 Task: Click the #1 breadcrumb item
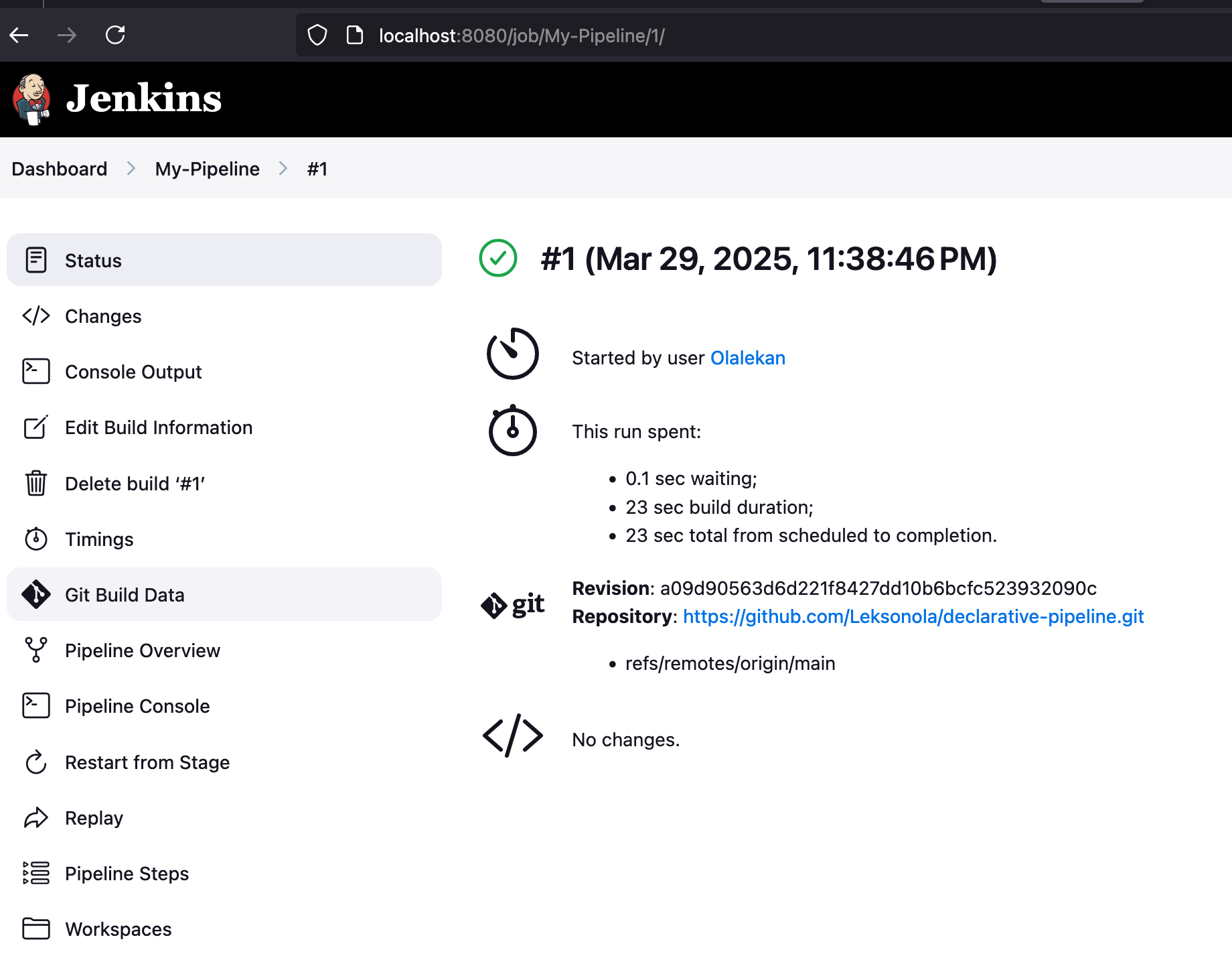[317, 169]
